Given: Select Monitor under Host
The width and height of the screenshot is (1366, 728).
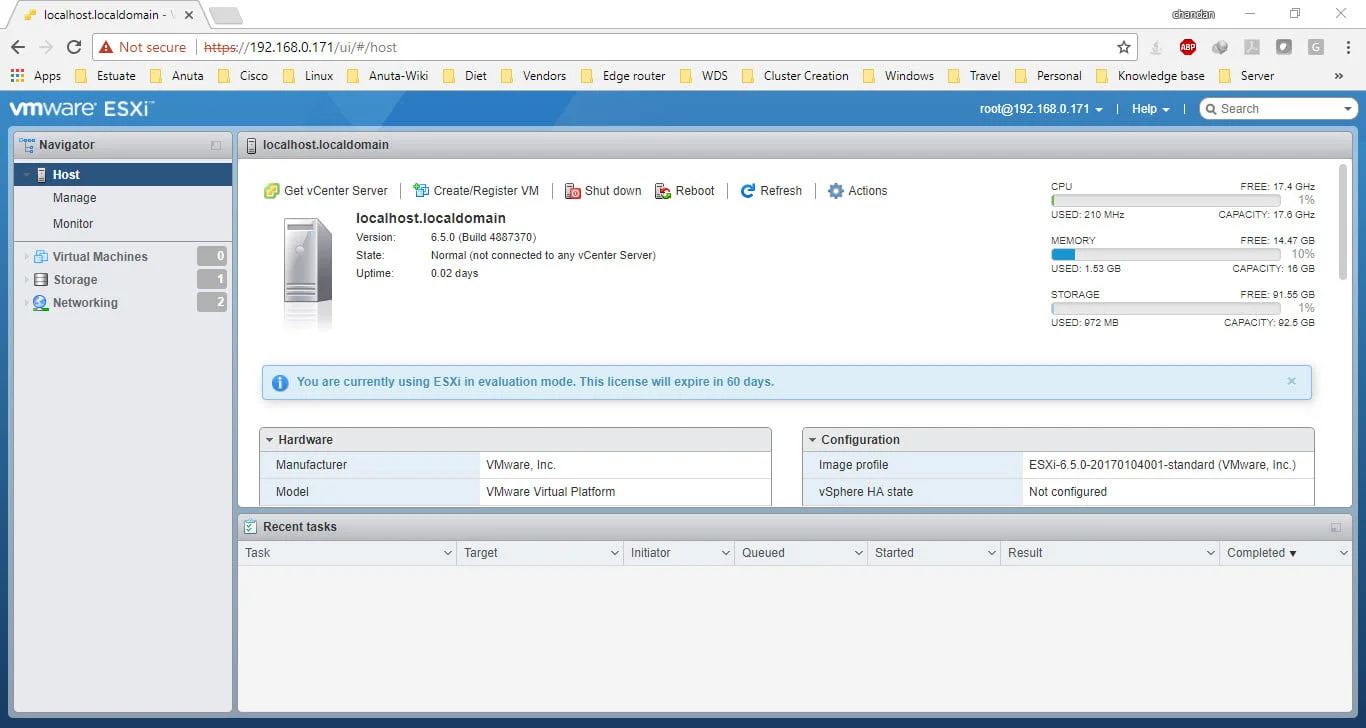Looking at the screenshot, I should click(73, 224).
